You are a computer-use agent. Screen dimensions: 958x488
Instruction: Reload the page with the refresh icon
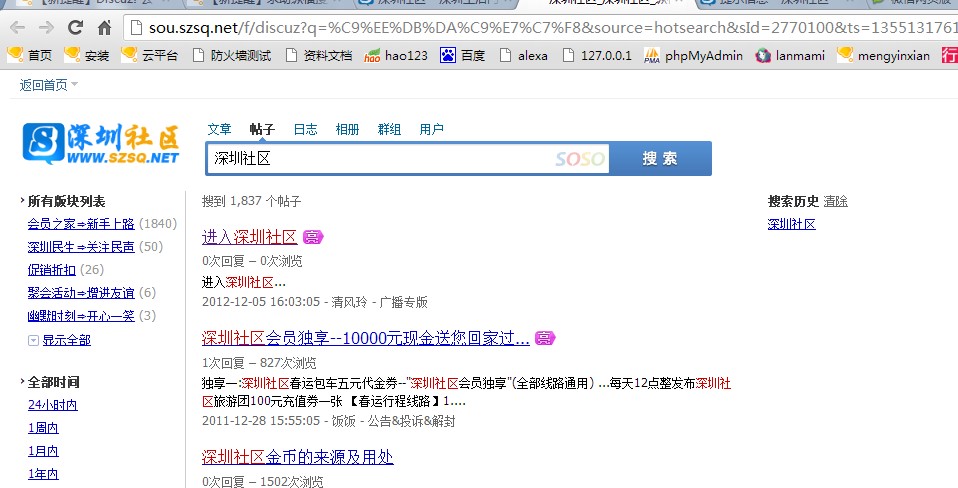75,27
